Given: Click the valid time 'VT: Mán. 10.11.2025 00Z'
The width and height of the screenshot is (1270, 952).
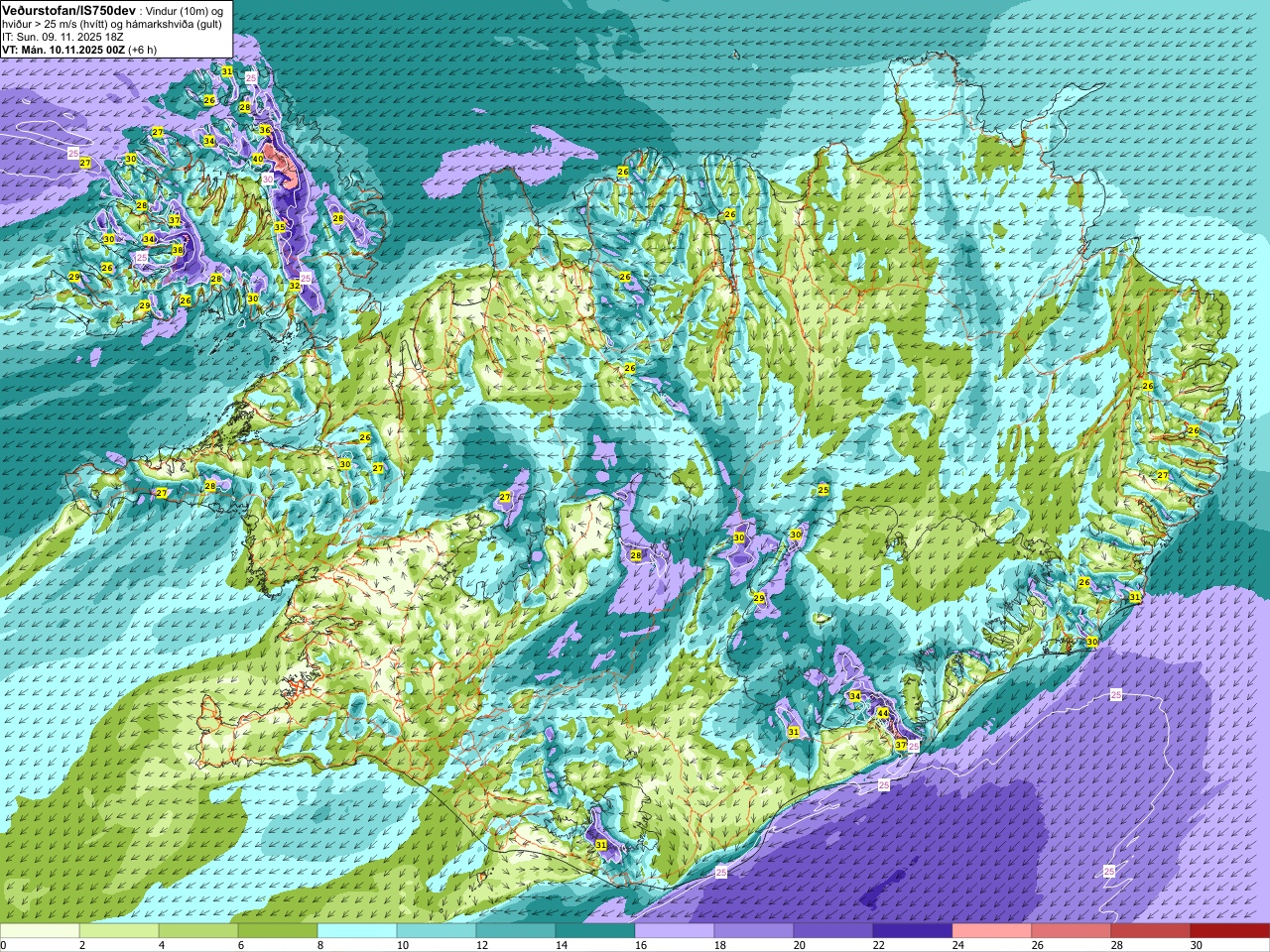Looking at the screenshot, I should coord(63,50).
